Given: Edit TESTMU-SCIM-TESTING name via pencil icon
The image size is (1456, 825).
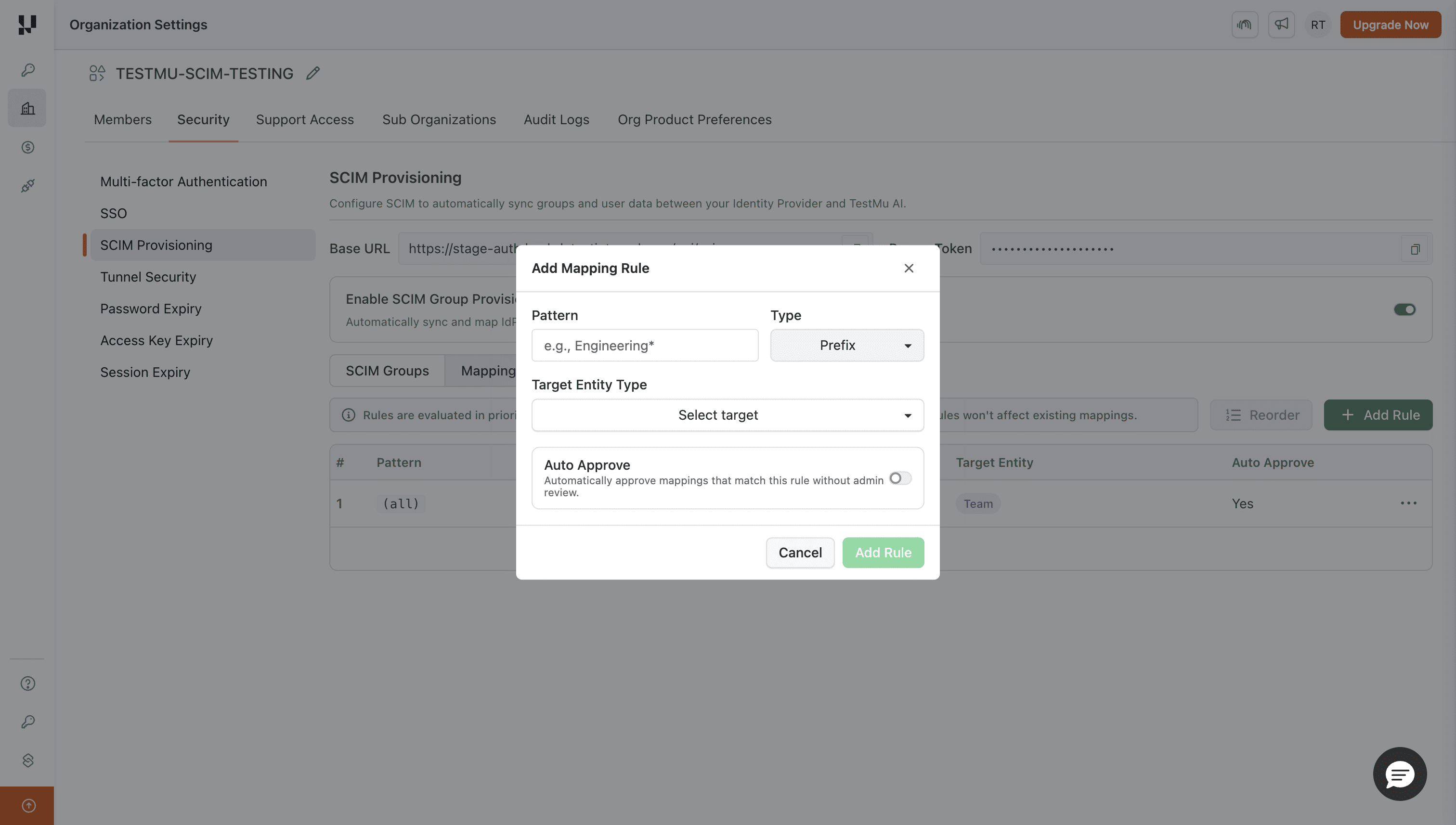Looking at the screenshot, I should pyautogui.click(x=313, y=73).
